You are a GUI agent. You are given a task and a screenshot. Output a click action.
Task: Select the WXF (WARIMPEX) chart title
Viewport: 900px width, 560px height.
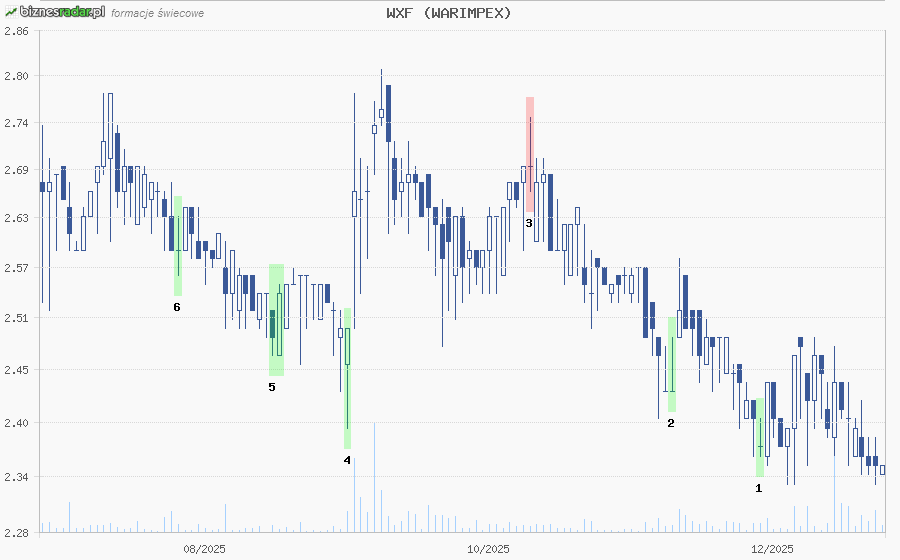tap(449, 13)
